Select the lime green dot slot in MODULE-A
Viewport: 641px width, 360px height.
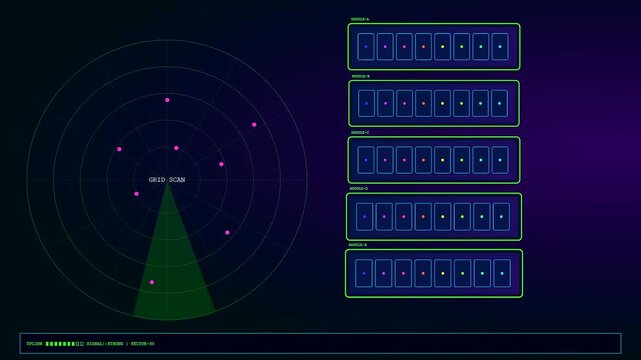(462, 47)
